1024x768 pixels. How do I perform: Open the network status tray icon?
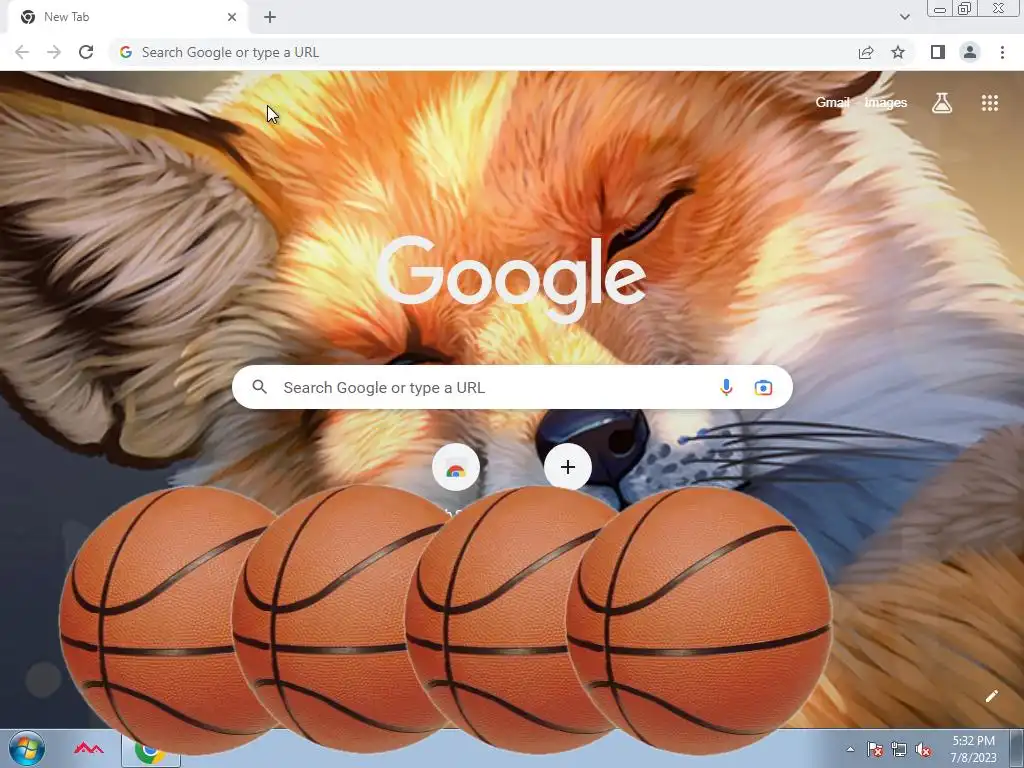click(x=899, y=750)
